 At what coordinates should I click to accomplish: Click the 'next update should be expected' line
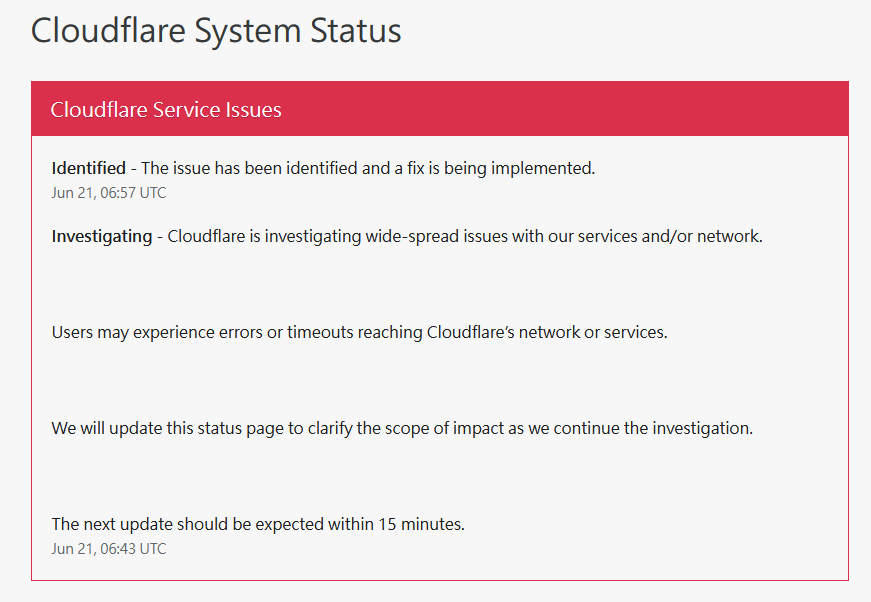pyautogui.click(x=258, y=524)
